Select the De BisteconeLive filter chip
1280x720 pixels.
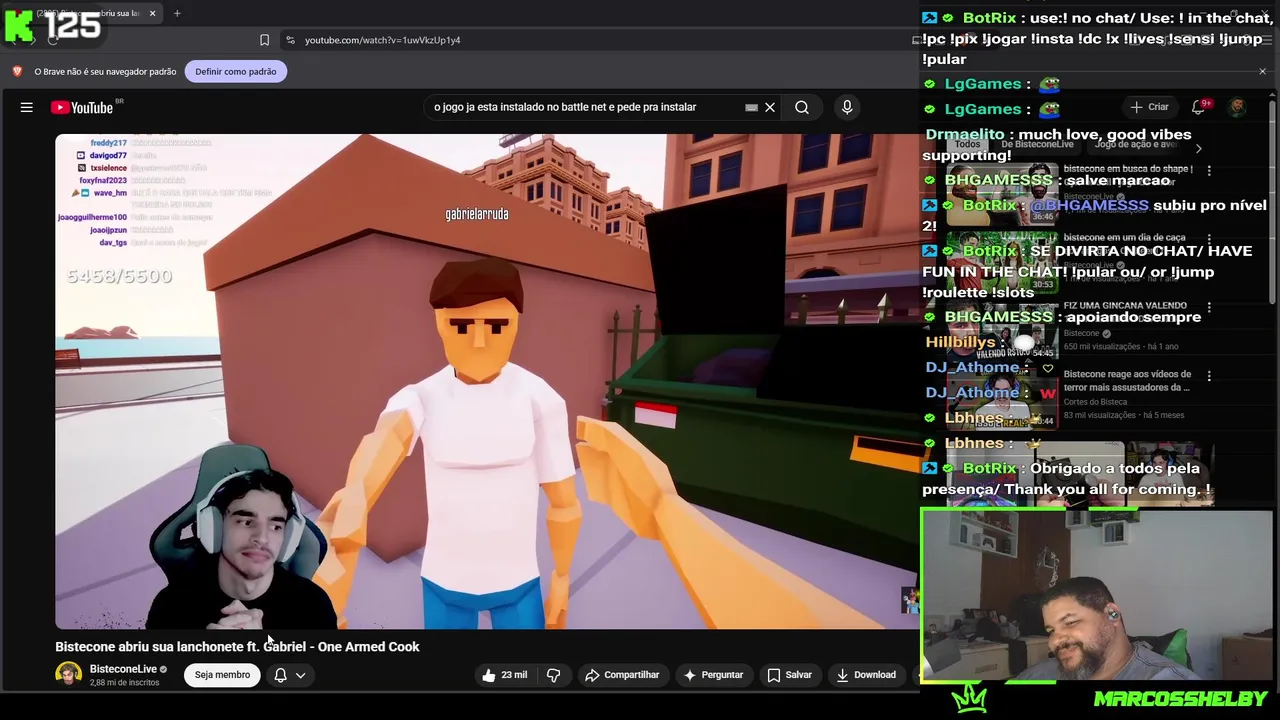point(1036,144)
